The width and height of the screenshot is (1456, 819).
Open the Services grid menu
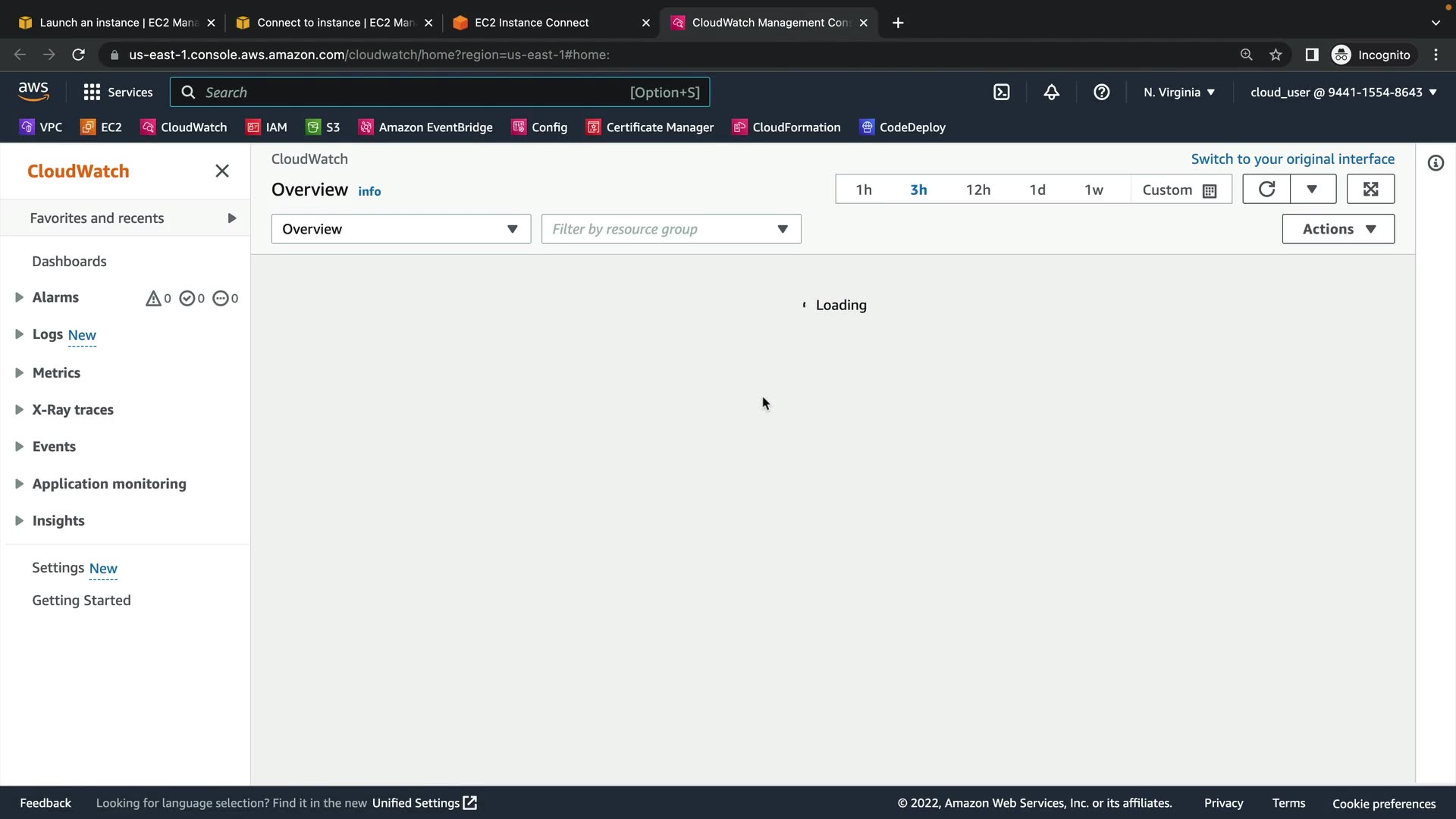92,93
